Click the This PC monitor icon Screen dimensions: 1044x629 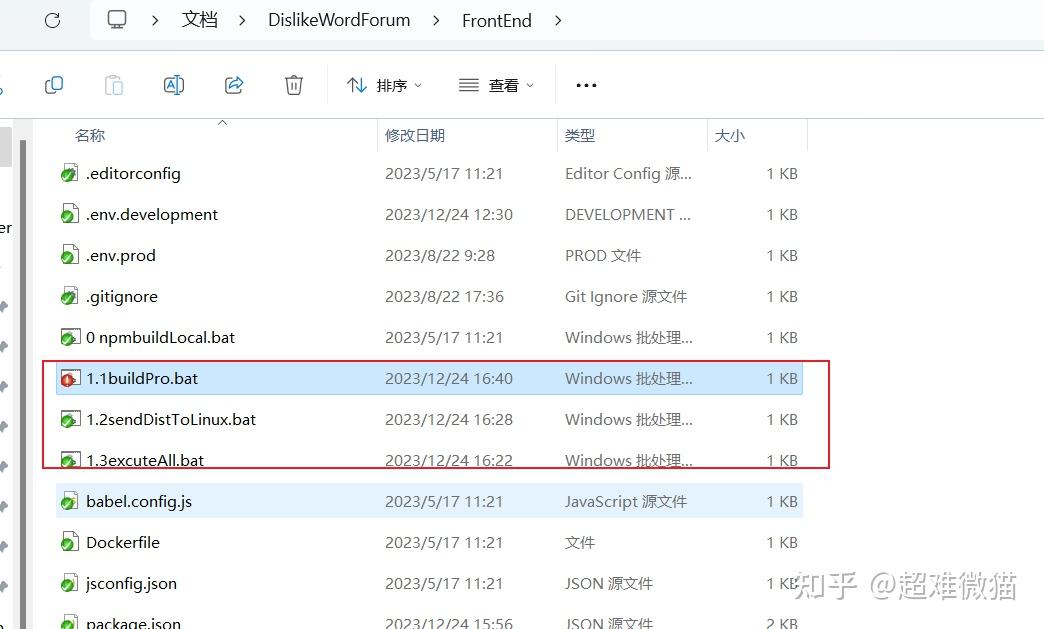pos(117,19)
